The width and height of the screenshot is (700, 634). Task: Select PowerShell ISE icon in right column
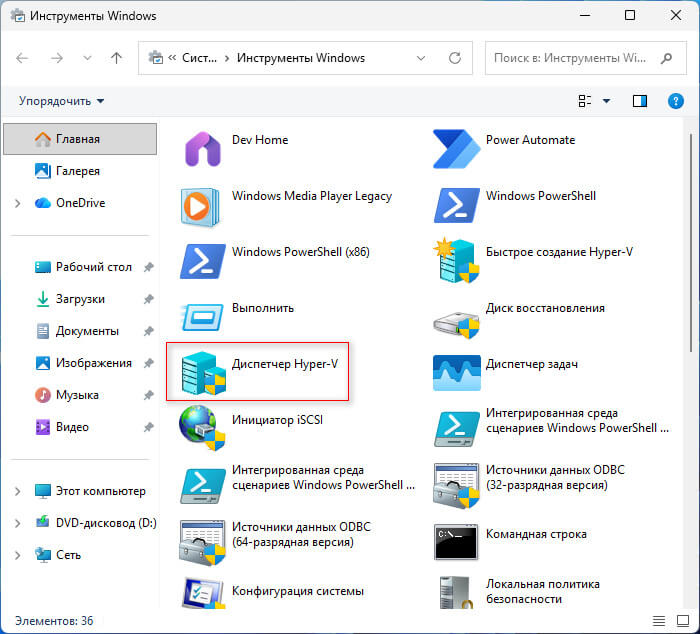[456, 430]
